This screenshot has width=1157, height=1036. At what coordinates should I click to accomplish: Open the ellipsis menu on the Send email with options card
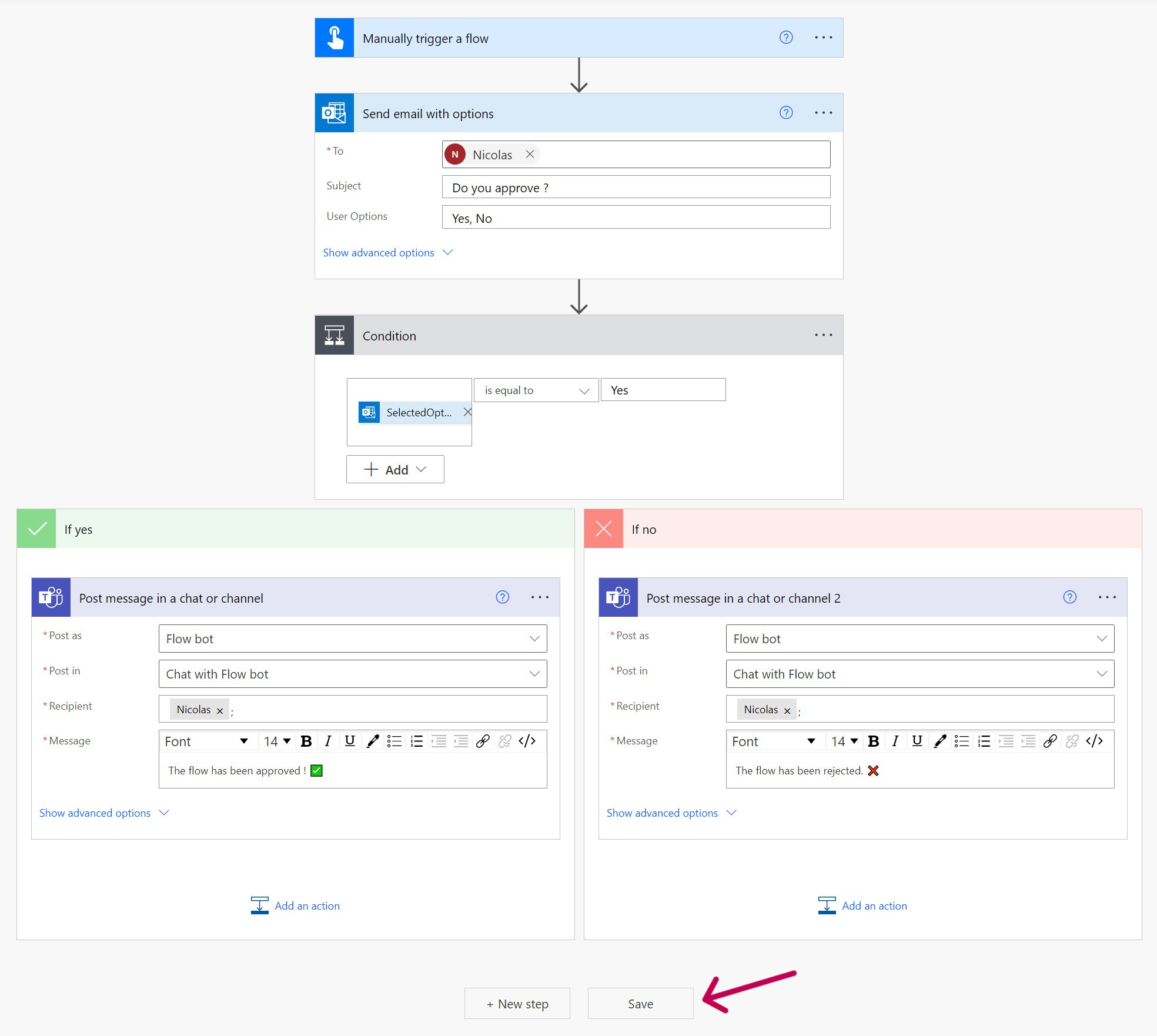pyautogui.click(x=823, y=113)
